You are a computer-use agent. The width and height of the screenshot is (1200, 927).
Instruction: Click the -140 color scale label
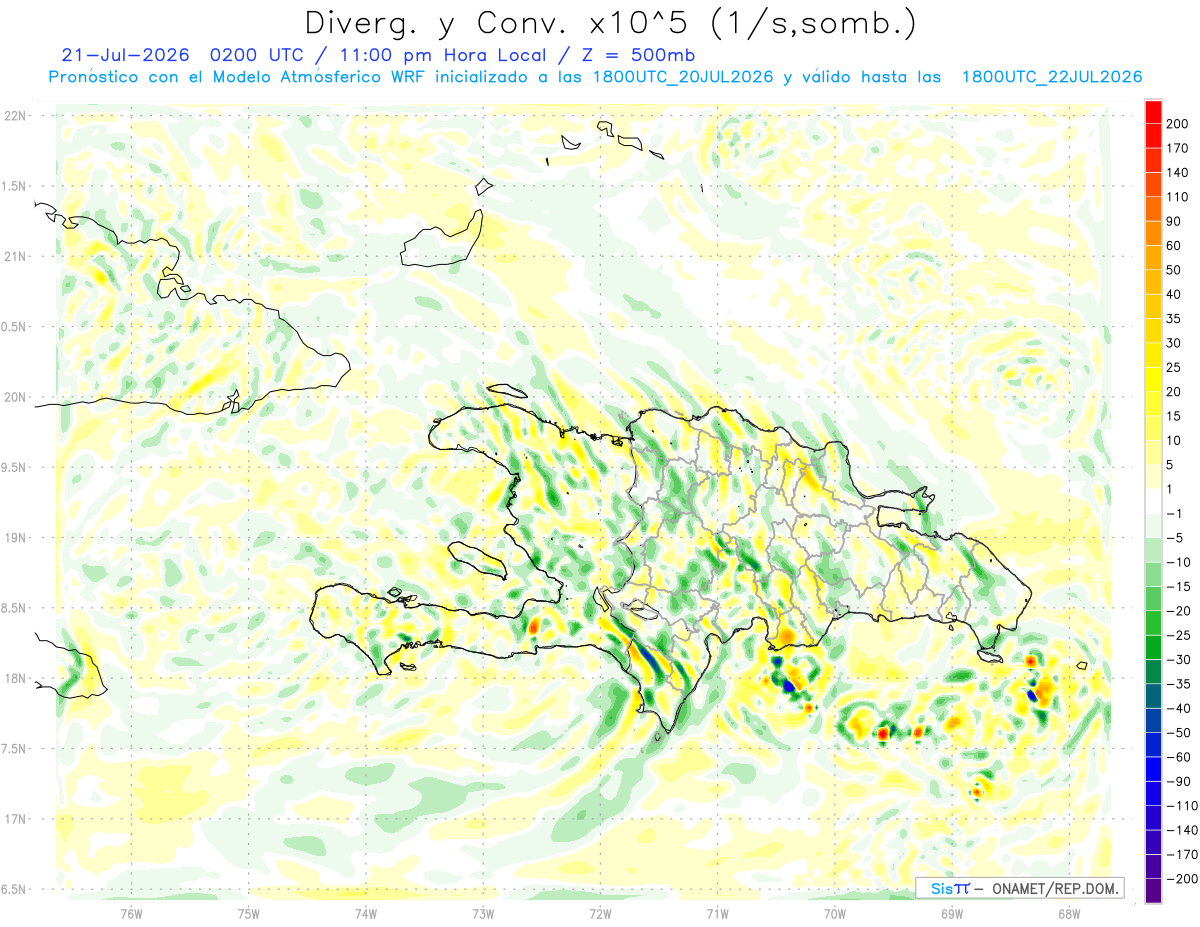1183,830
